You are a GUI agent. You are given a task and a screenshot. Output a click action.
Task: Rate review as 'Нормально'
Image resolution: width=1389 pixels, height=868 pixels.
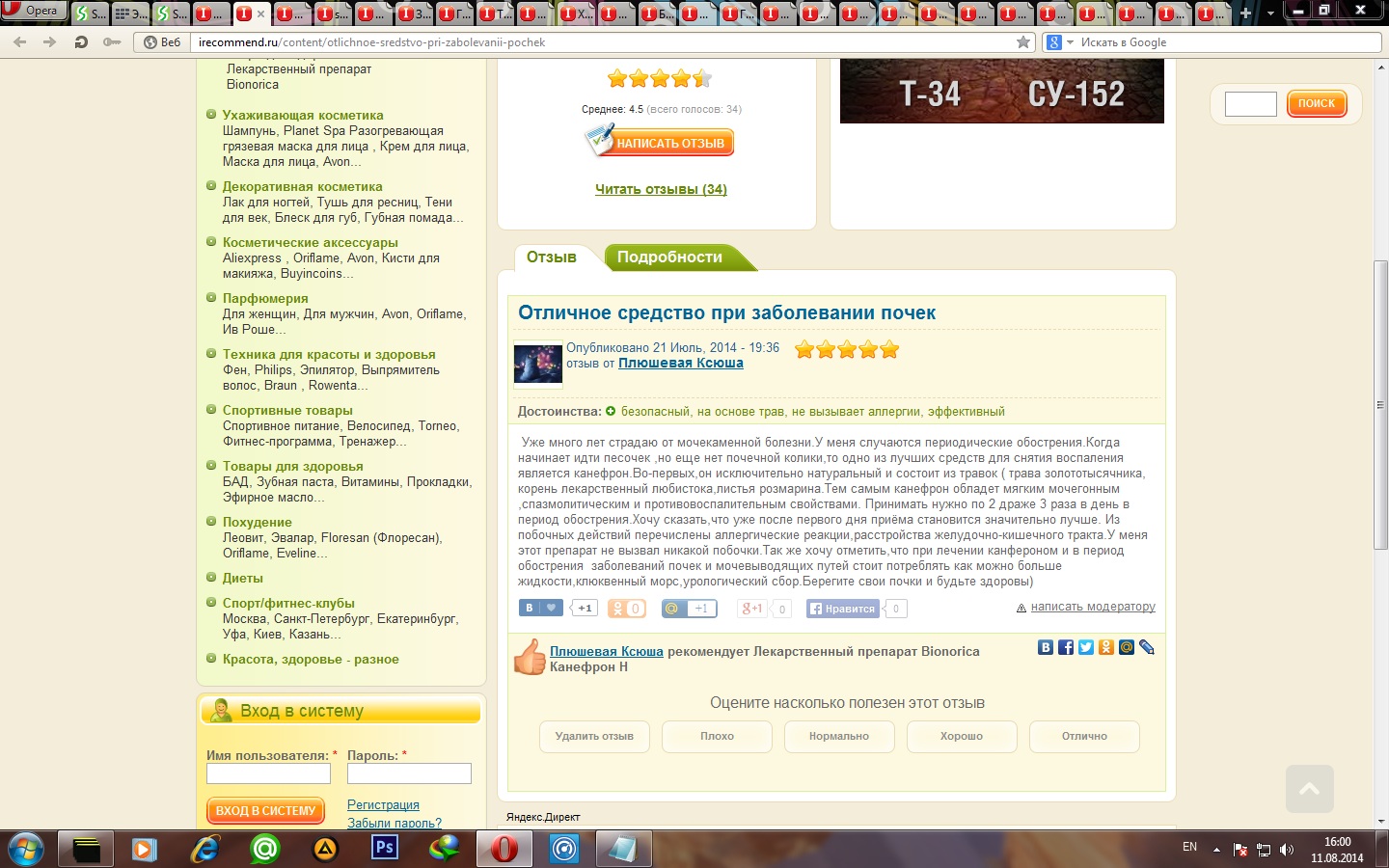(x=839, y=736)
